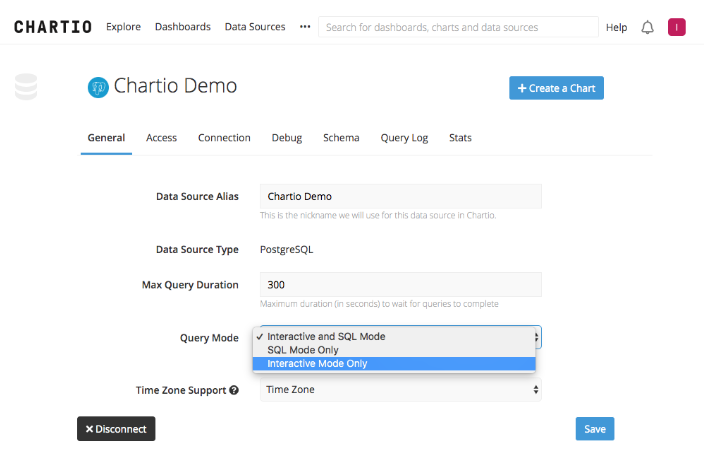Choose Interactive Mode Only option
The image size is (717, 462).
tap(394, 364)
